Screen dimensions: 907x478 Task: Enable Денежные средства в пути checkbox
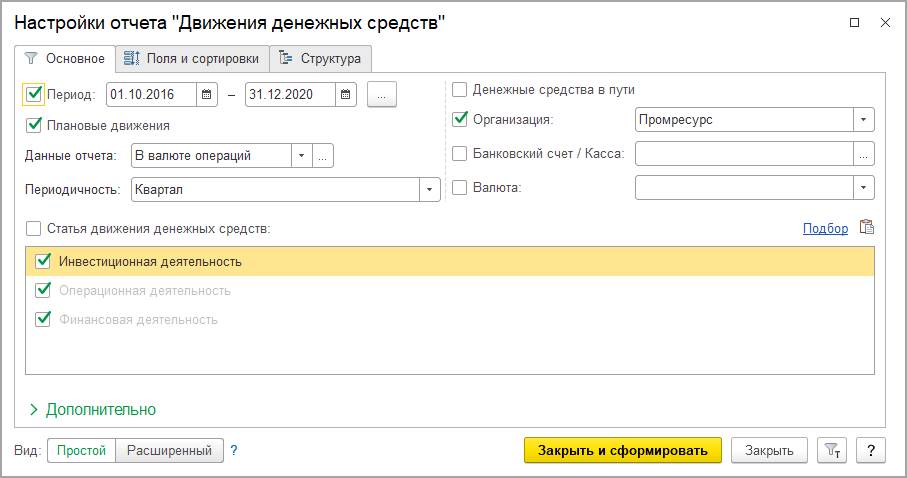460,90
